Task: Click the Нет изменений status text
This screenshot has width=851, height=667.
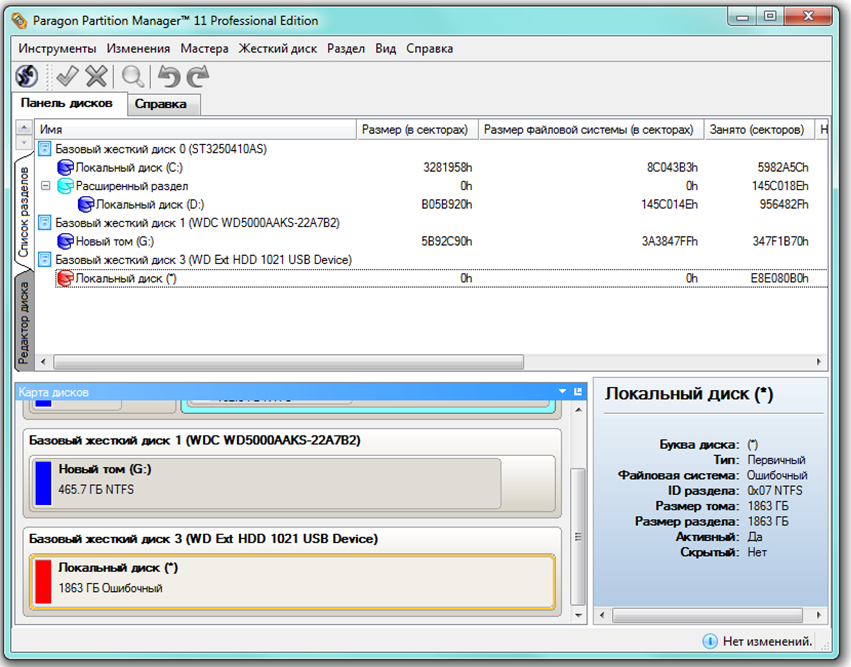Action: tap(768, 641)
